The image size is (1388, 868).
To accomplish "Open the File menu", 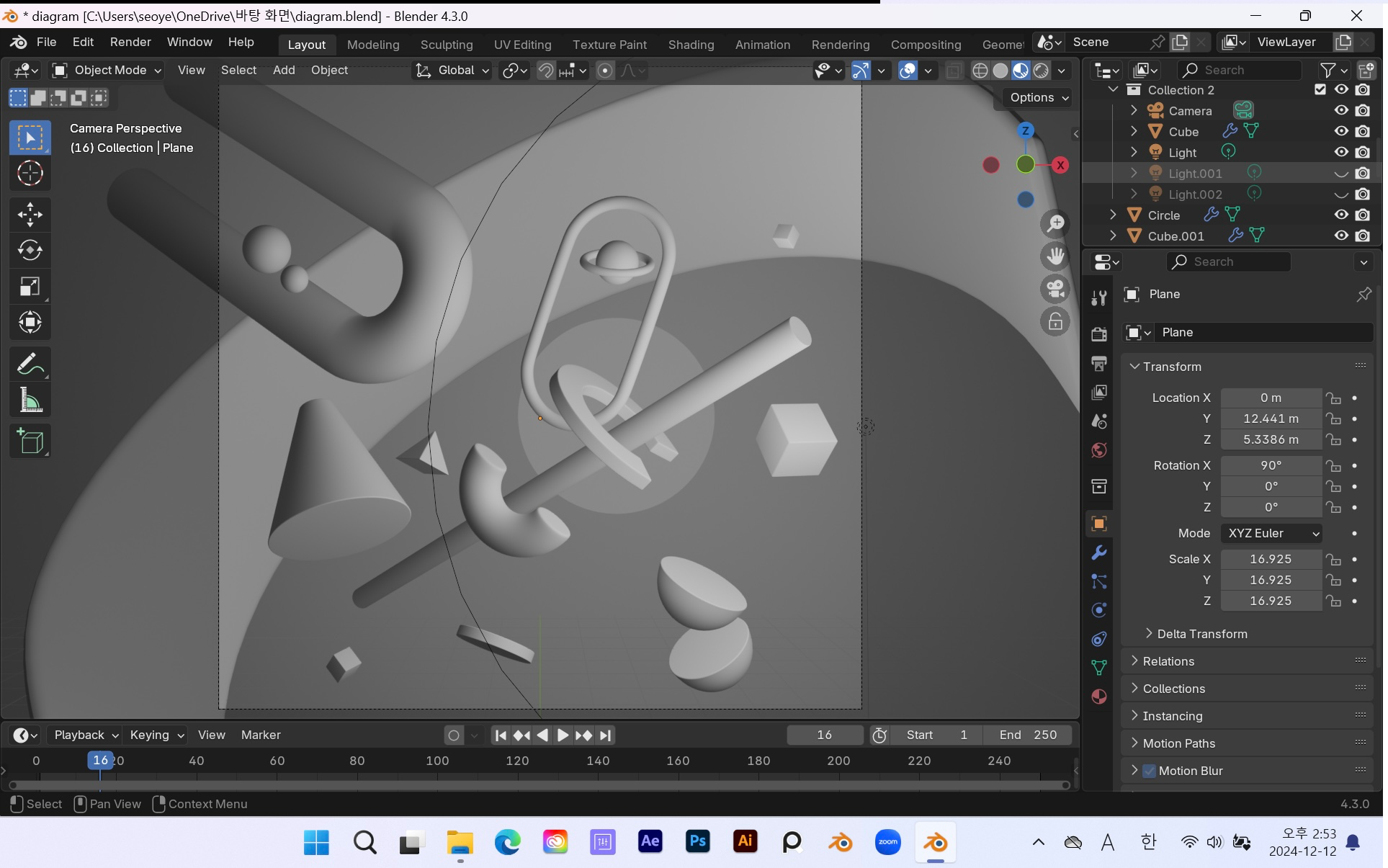I will [46, 42].
